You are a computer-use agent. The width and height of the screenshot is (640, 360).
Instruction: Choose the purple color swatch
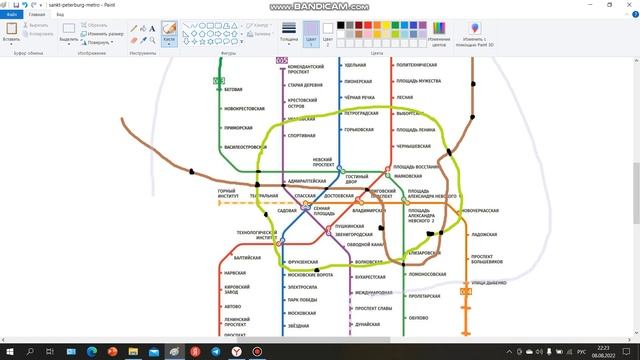(x=422, y=25)
